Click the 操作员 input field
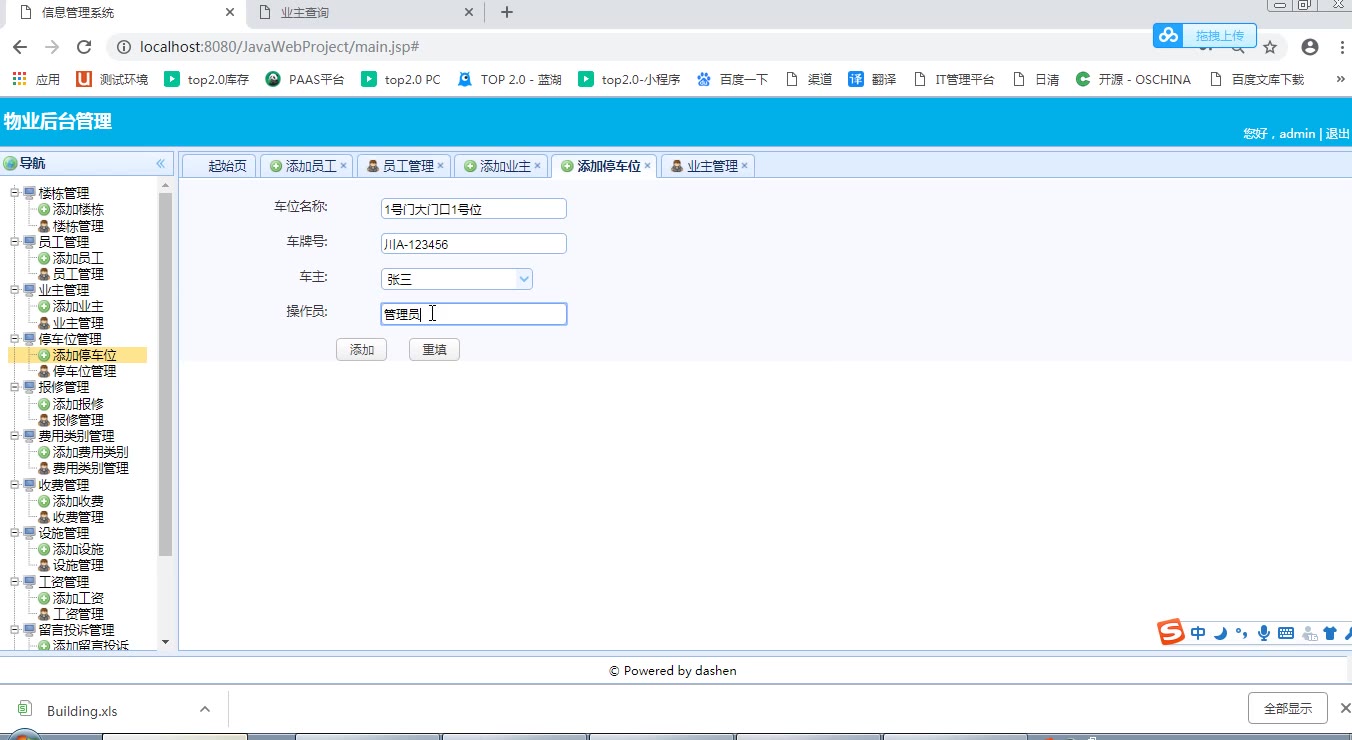 point(474,314)
